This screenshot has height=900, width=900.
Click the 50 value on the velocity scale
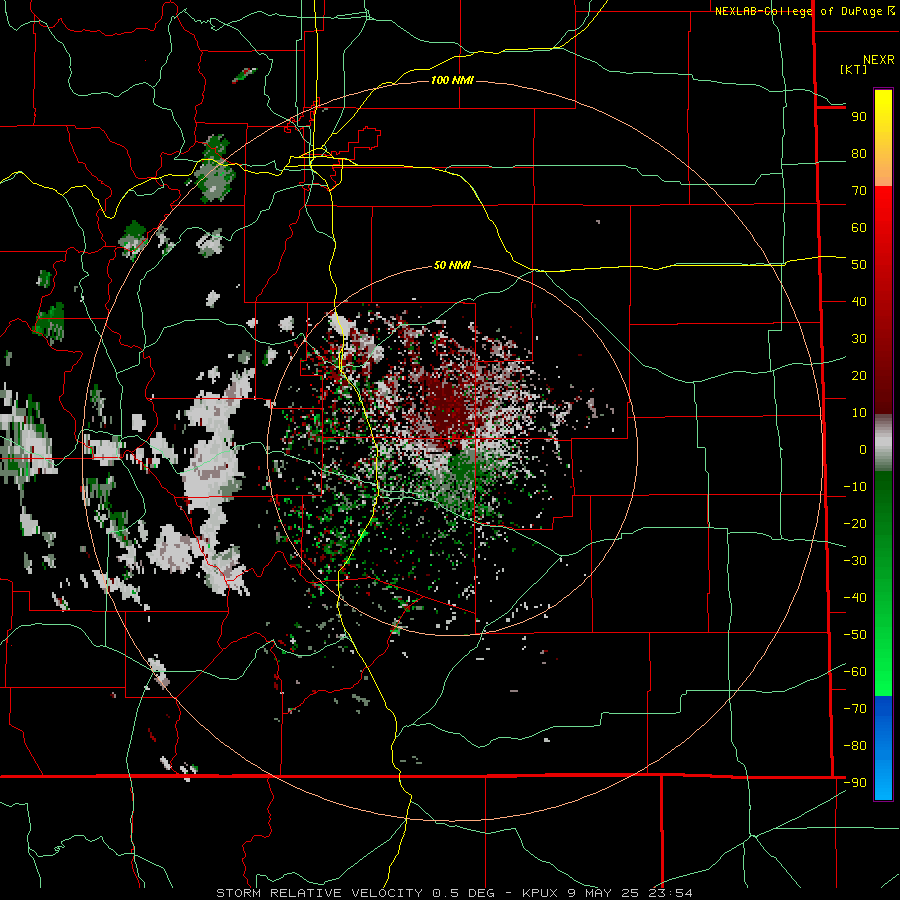tap(859, 265)
